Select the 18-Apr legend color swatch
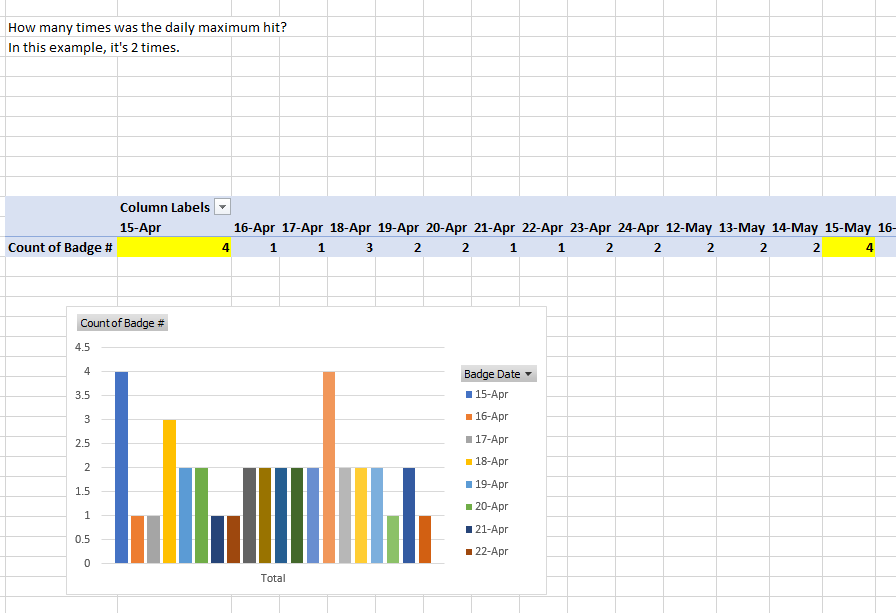896x613 pixels. pos(469,462)
